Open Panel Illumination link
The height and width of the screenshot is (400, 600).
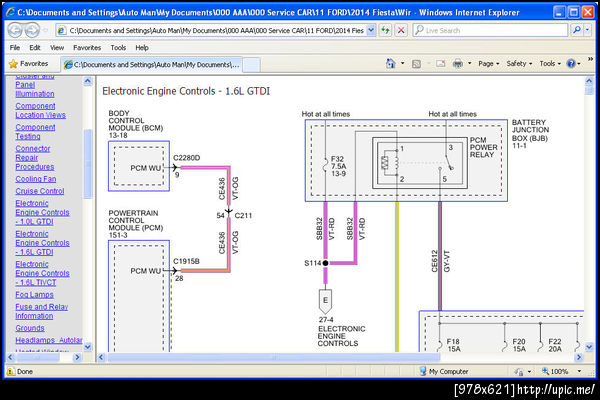(x=34, y=89)
